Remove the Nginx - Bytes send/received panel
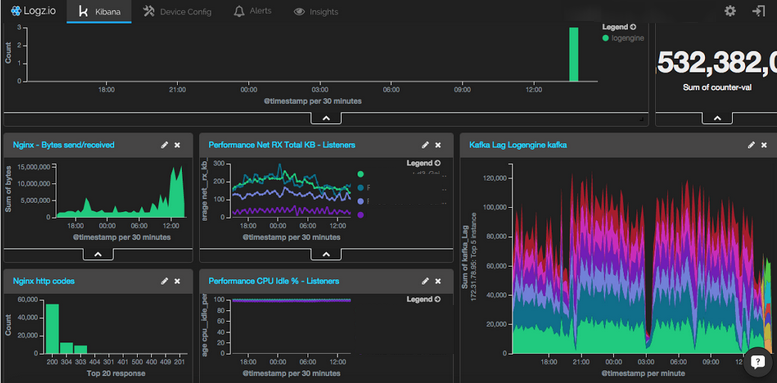Viewport: 777px width, 383px height. pos(177,145)
